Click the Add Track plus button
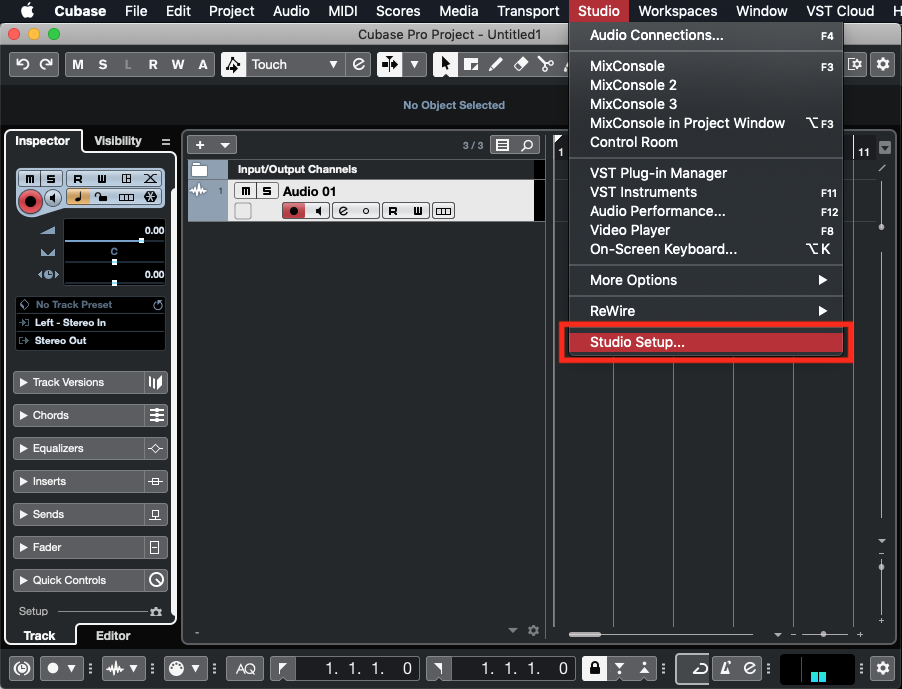This screenshot has width=902, height=689. click(200, 145)
